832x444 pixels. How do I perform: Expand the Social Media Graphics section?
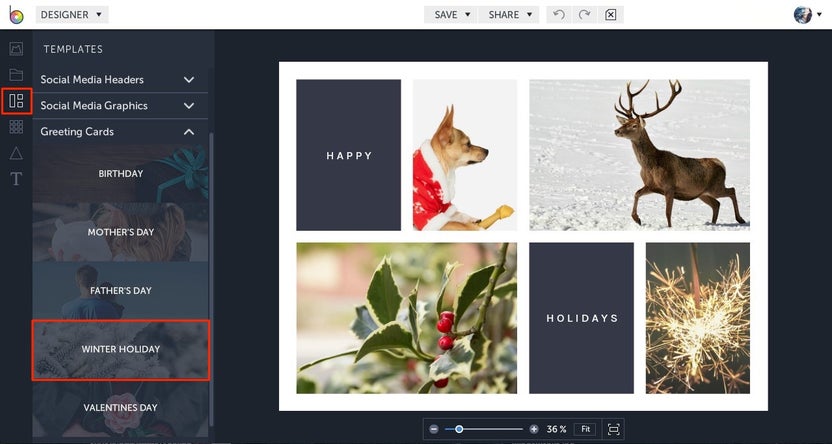tap(120, 106)
